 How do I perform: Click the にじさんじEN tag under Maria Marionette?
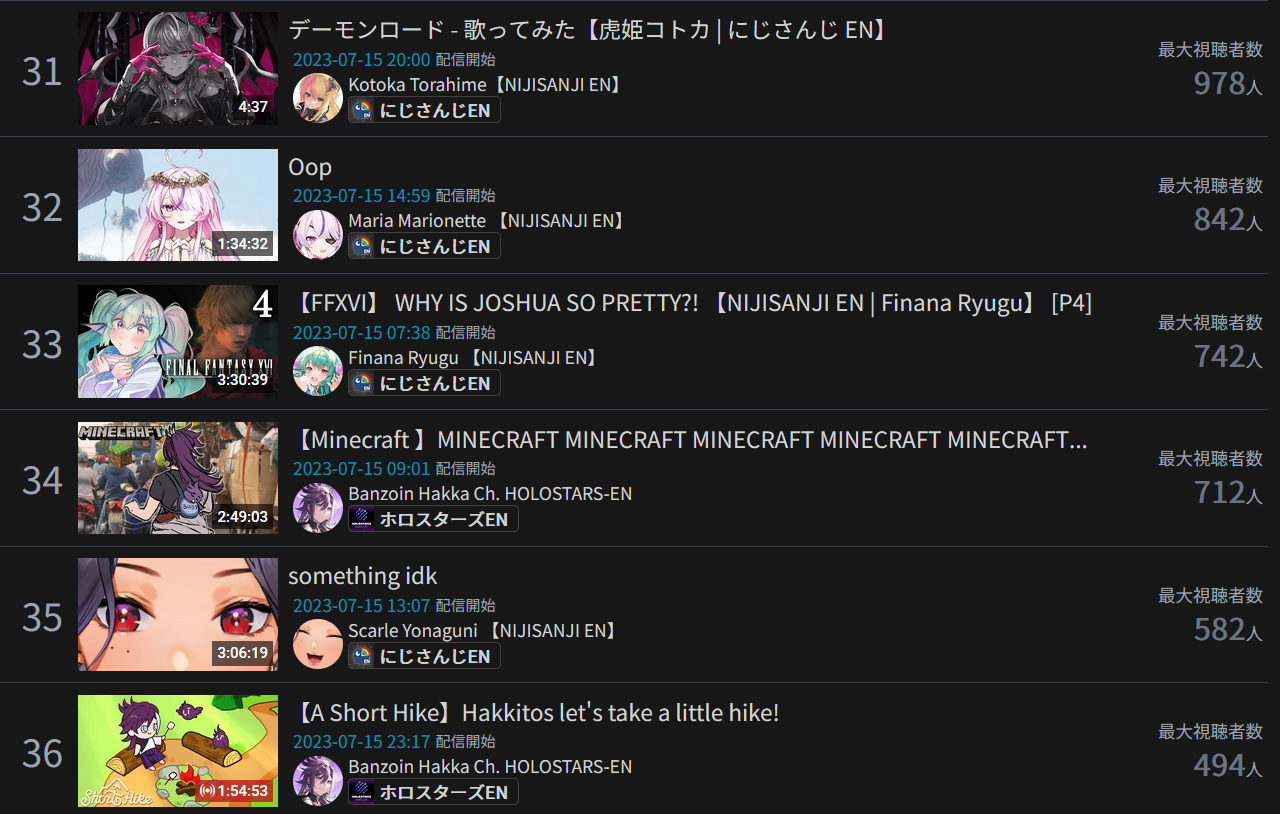click(424, 246)
